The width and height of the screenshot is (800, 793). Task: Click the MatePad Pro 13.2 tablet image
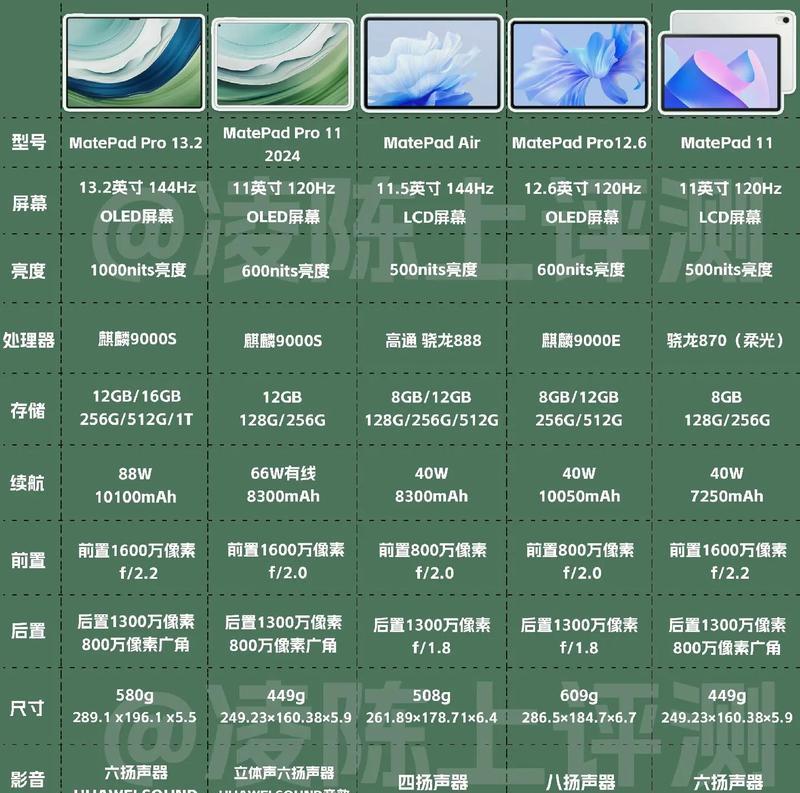(134, 63)
